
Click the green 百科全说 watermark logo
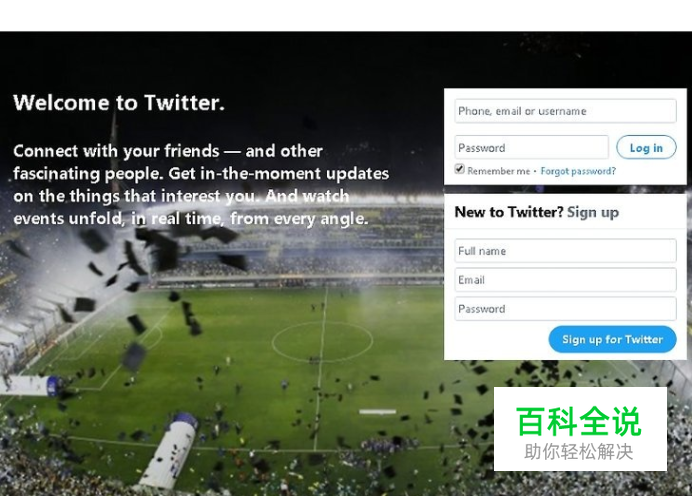(x=578, y=421)
